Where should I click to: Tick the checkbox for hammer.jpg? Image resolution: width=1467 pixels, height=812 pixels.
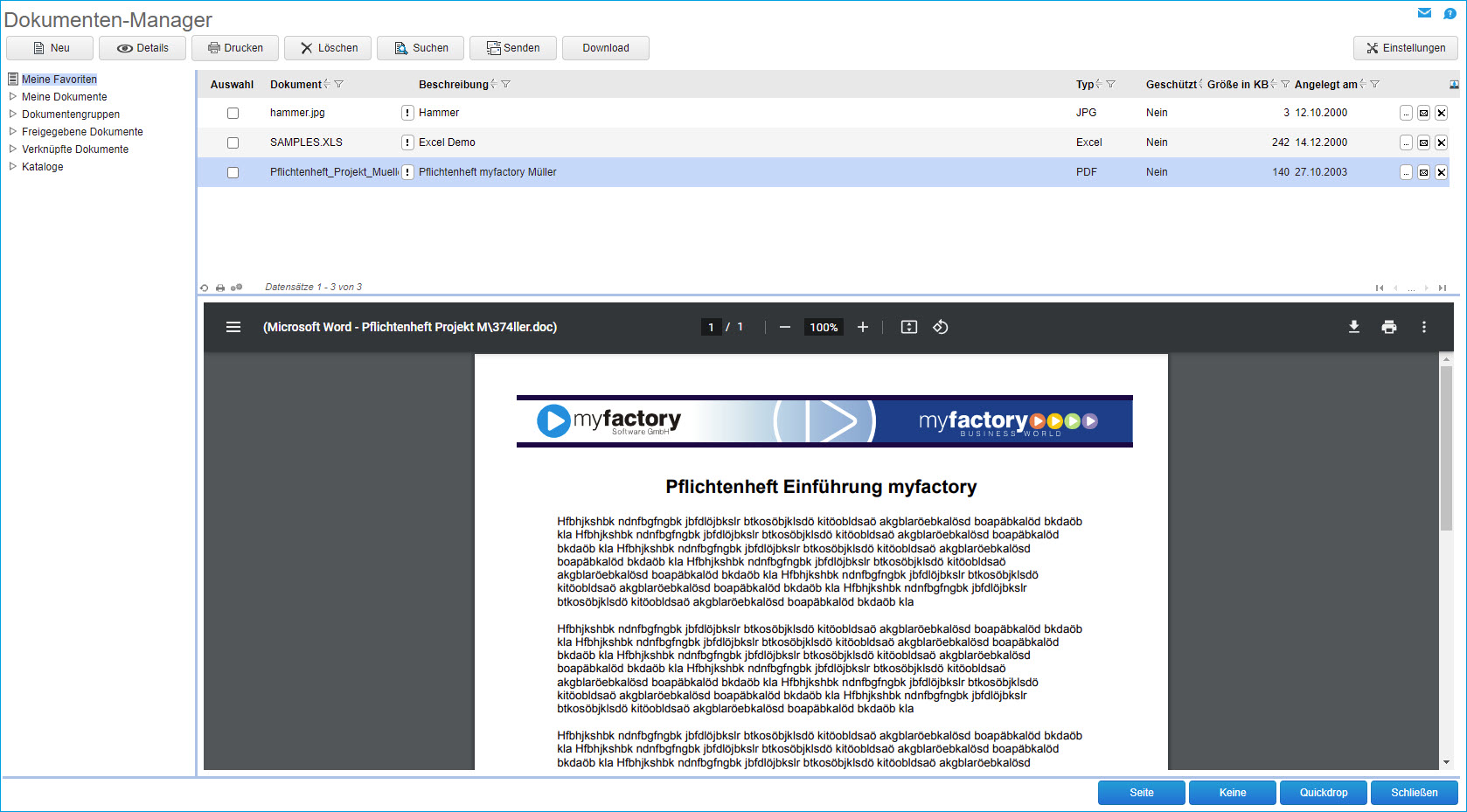(x=233, y=113)
